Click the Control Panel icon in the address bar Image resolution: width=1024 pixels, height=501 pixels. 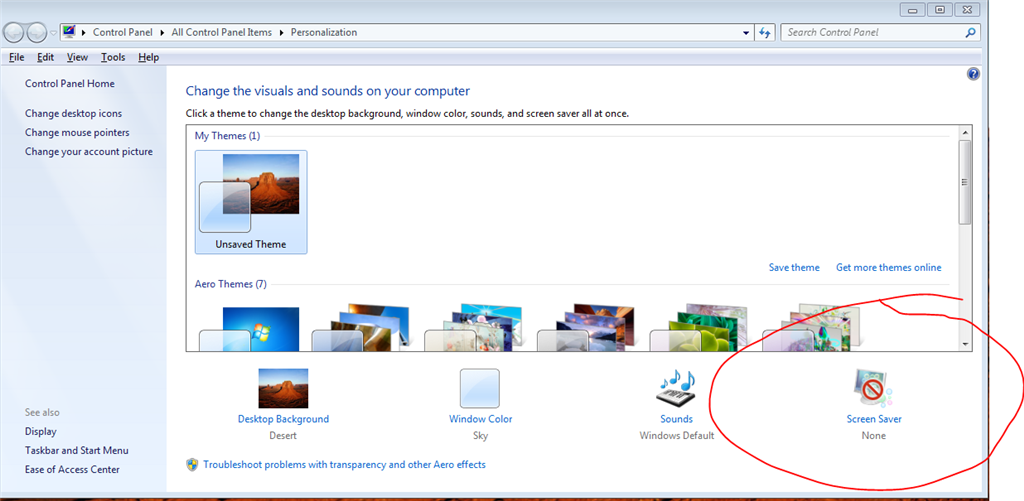click(70, 32)
